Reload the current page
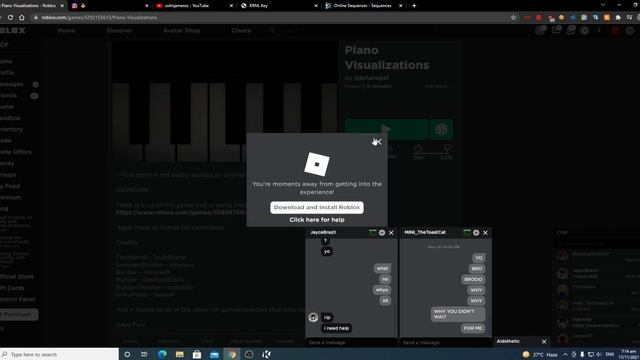The image size is (640, 360). click(x=10, y=18)
